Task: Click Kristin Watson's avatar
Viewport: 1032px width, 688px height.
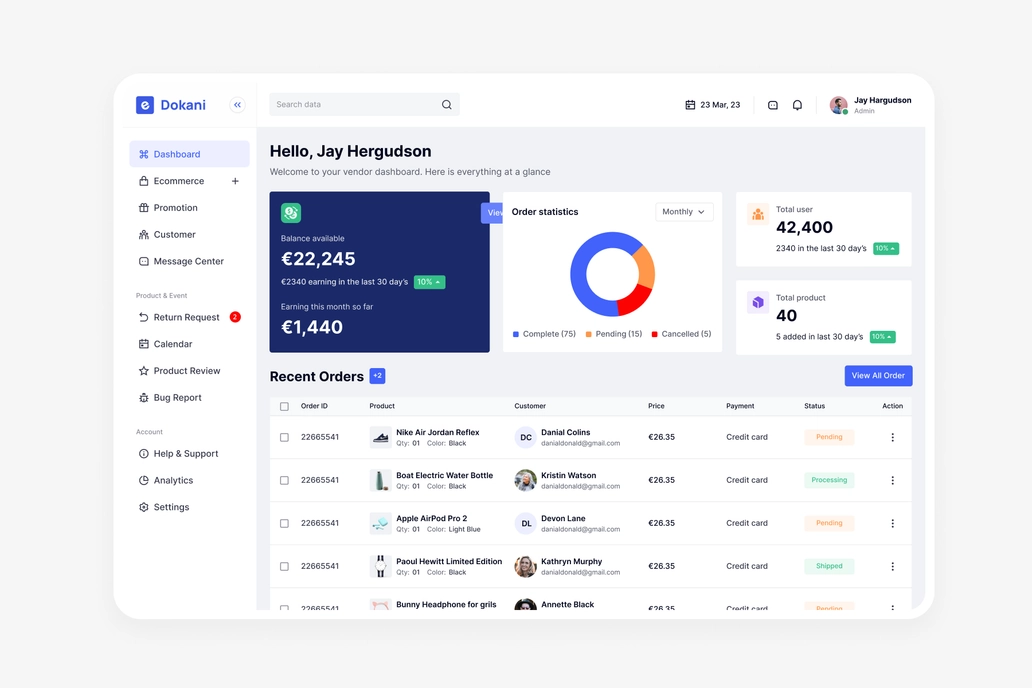Action: click(525, 481)
